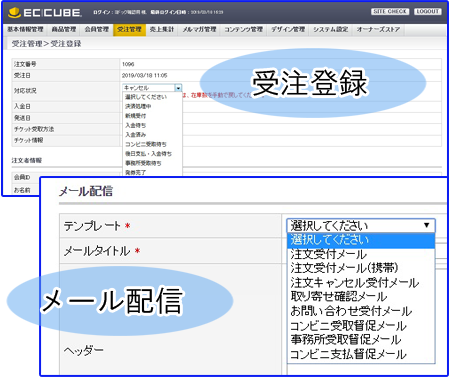Click the EC-CUBE logo
The height and width of the screenshot is (392, 450).
[x=45, y=12]
